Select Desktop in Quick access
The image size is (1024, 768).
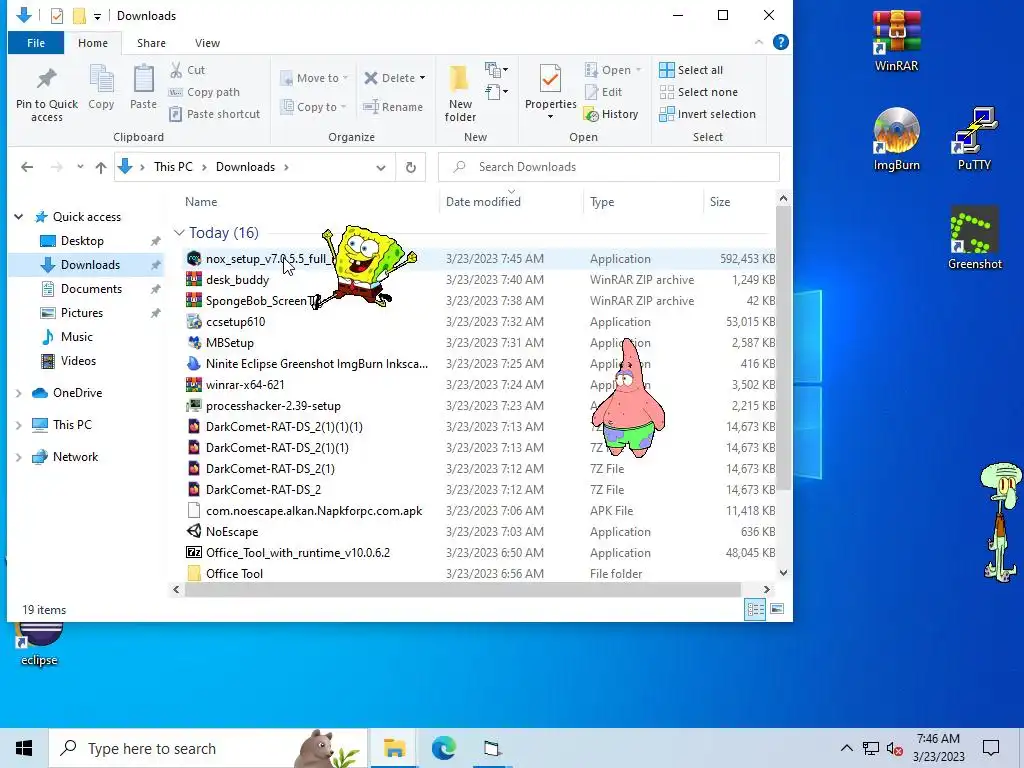click(x=82, y=241)
